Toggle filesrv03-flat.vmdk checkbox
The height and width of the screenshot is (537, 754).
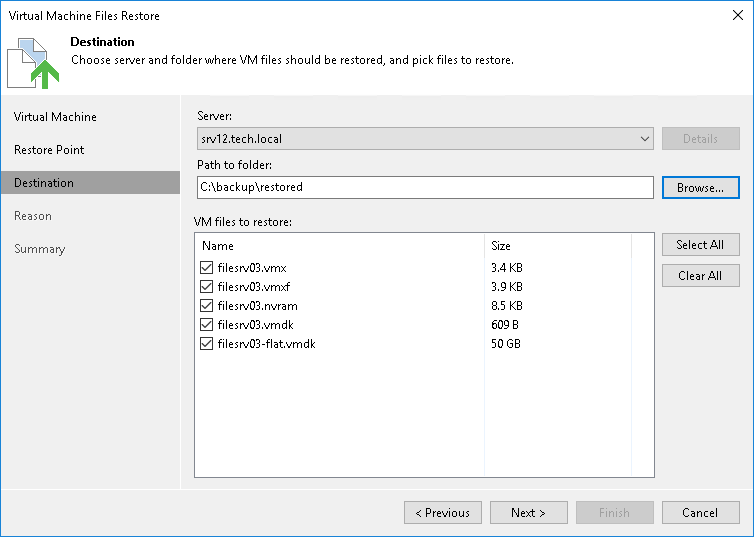[206, 344]
